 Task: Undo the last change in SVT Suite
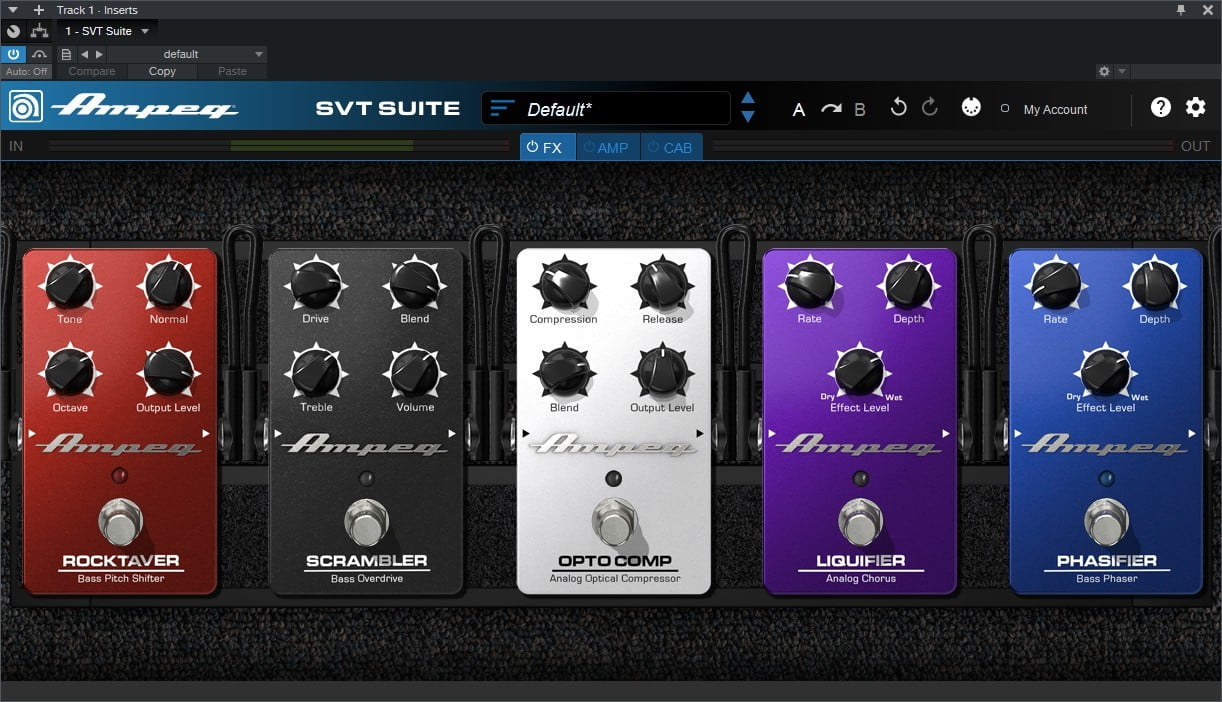[x=898, y=108]
